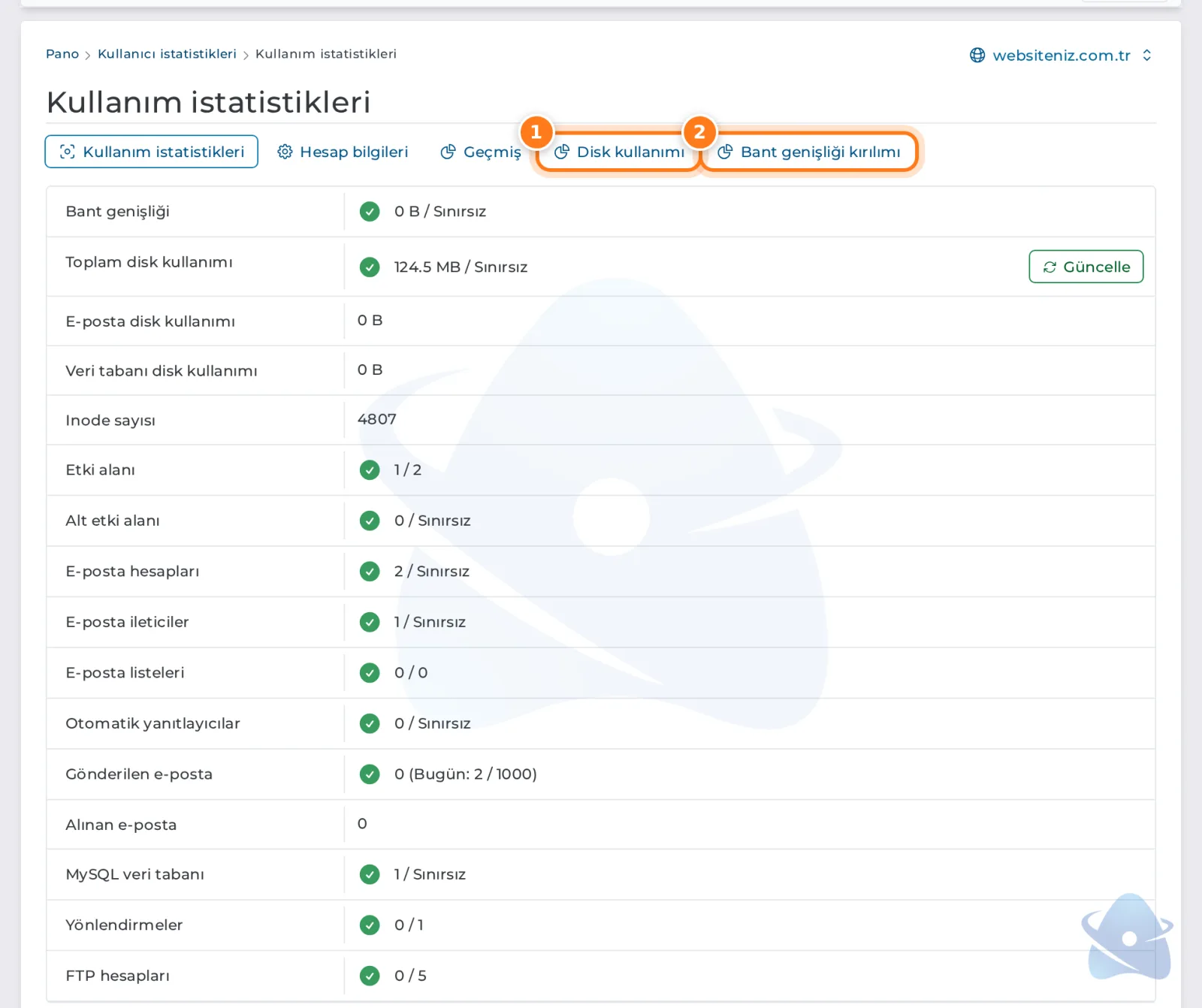Click the 0 (Bugün: 2 / 1000) value
This screenshot has width=1202, height=1008.
(466, 774)
